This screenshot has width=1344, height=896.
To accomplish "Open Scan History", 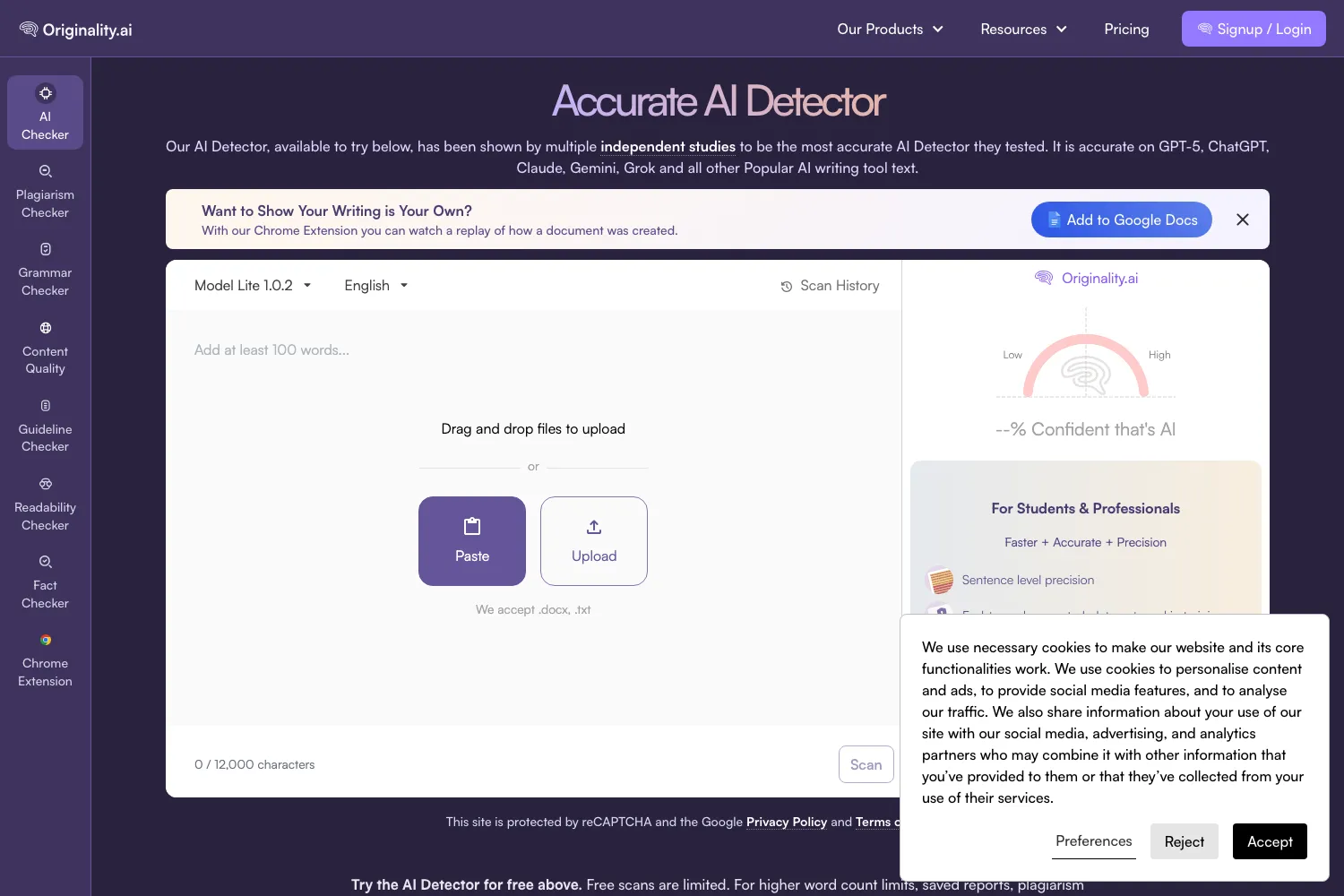I will 830,286.
